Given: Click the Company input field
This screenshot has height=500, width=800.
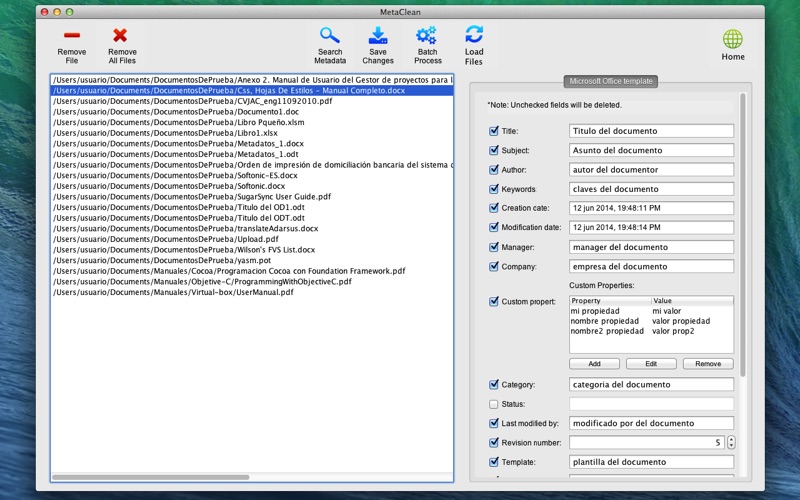Looking at the screenshot, I should tap(651, 266).
